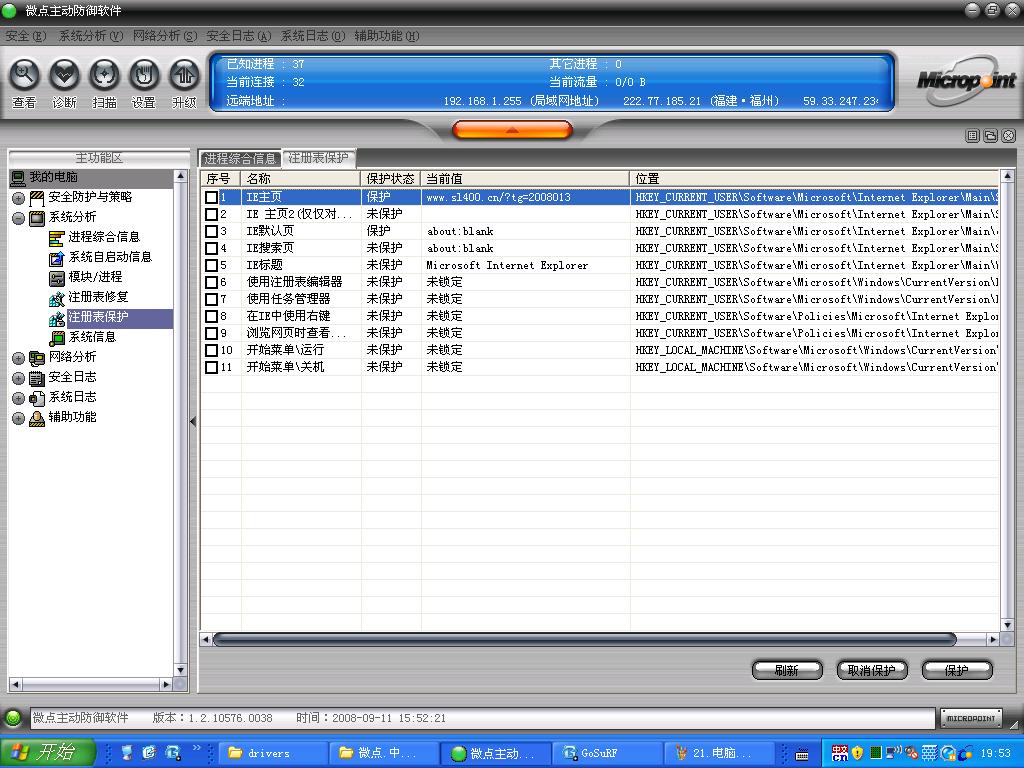Click the language bar CH icon in tray
The height and width of the screenshot is (768, 1024).
[840, 753]
